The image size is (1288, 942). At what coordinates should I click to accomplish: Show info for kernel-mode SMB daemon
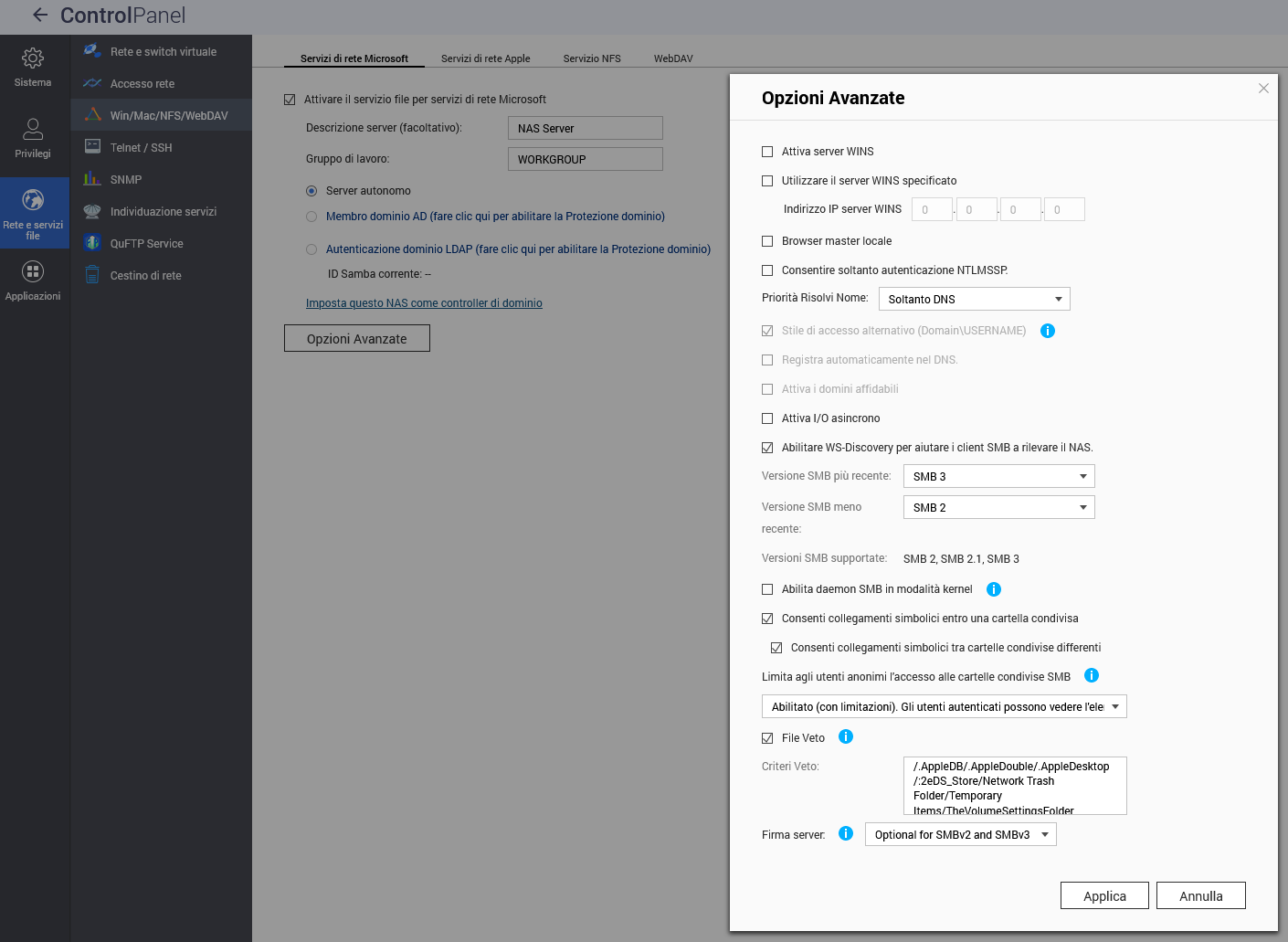tap(994, 589)
